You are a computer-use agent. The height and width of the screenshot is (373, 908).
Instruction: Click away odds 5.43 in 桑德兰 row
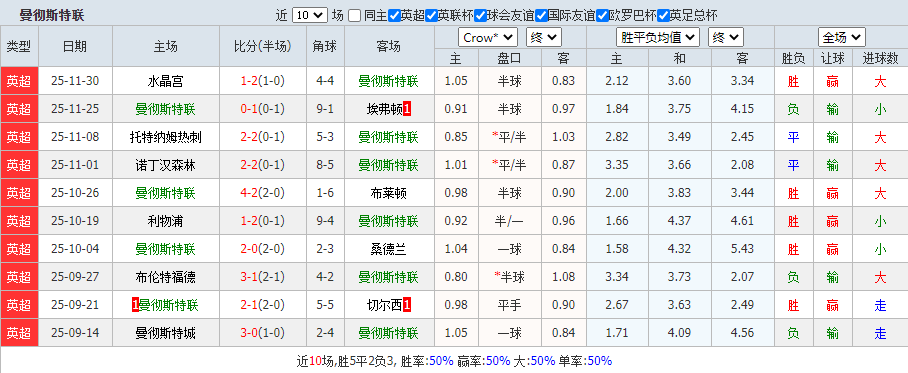[x=742, y=249]
